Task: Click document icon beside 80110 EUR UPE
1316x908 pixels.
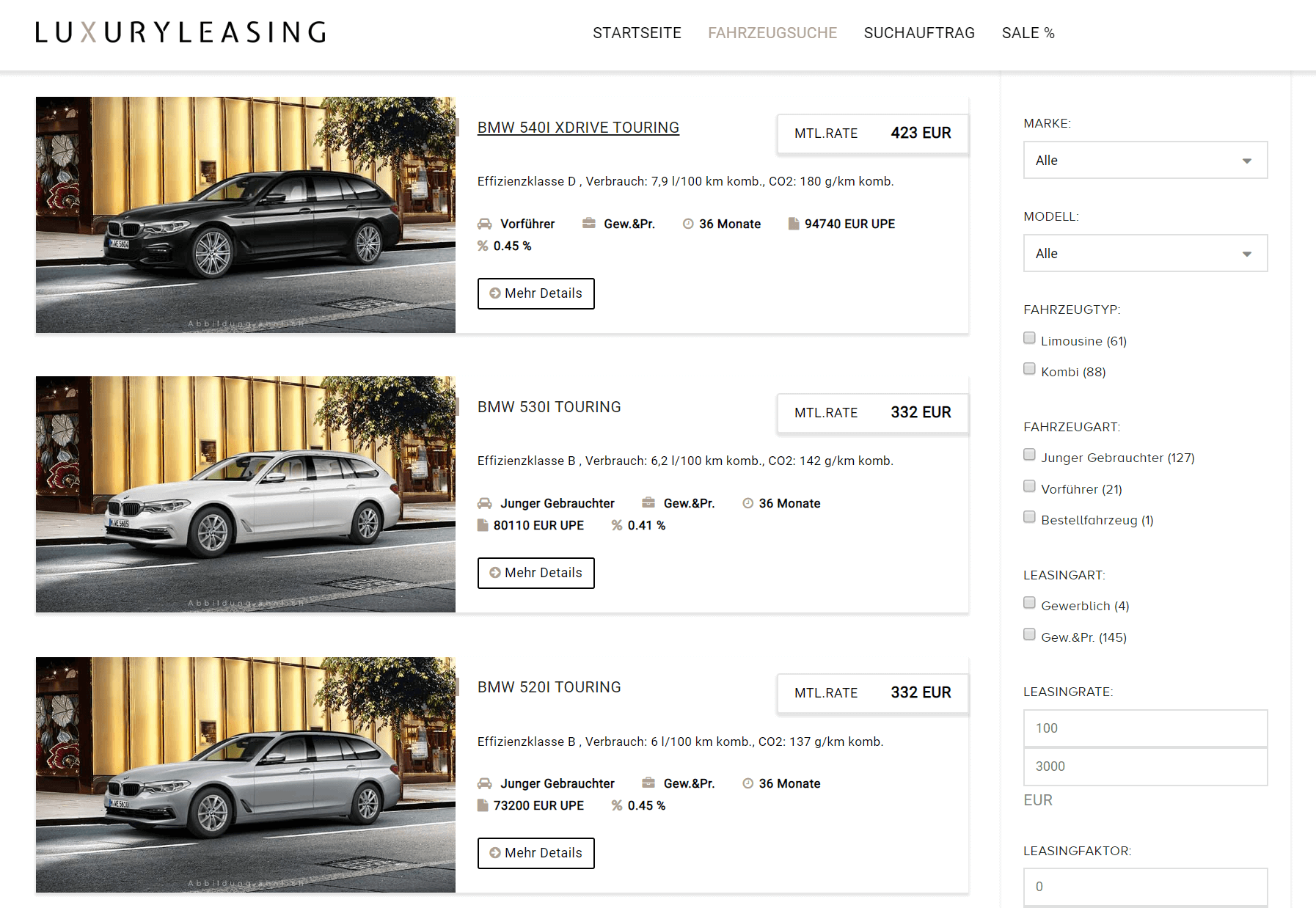Action: click(x=483, y=525)
